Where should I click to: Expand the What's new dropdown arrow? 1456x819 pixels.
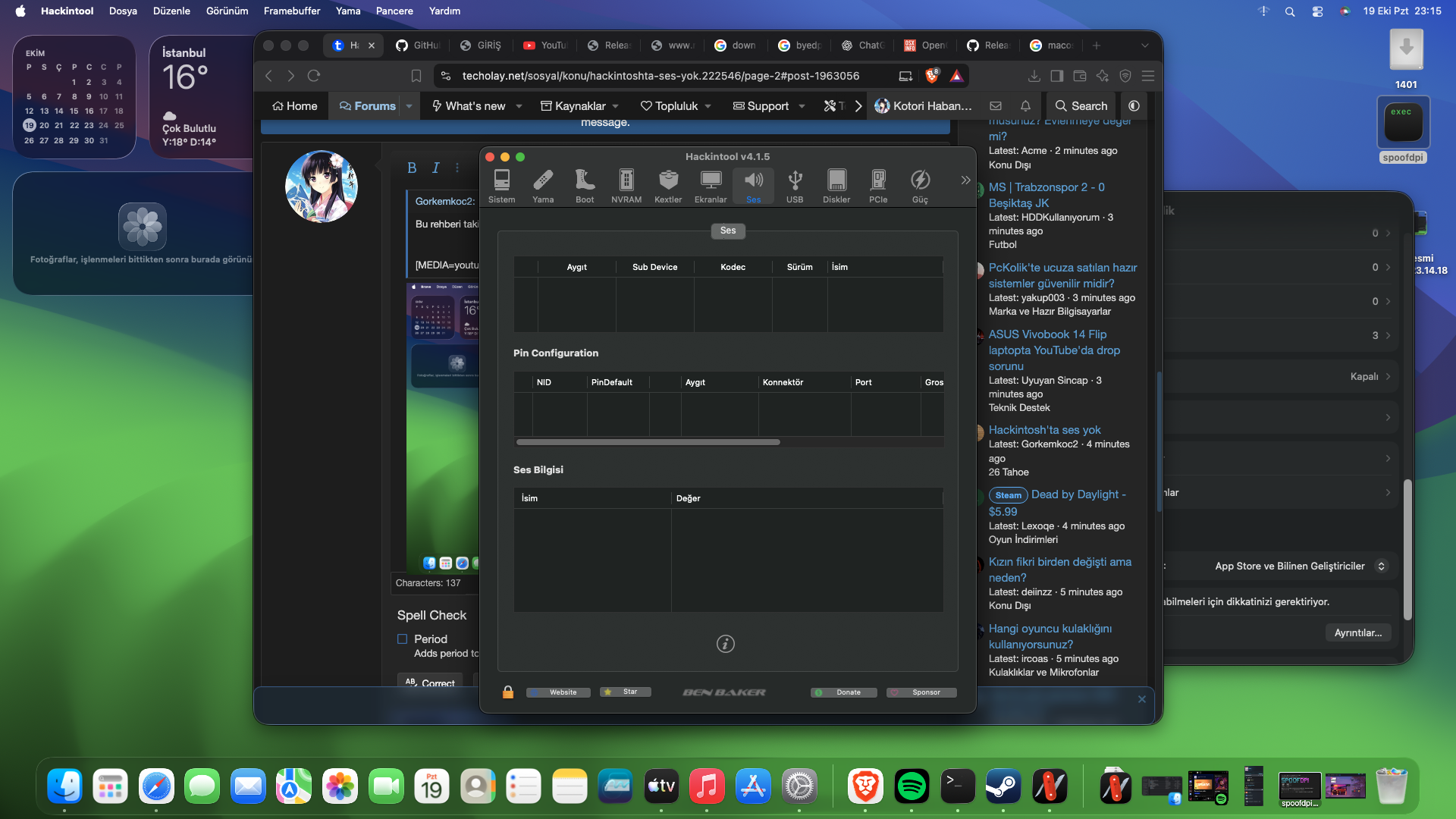click(519, 106)
